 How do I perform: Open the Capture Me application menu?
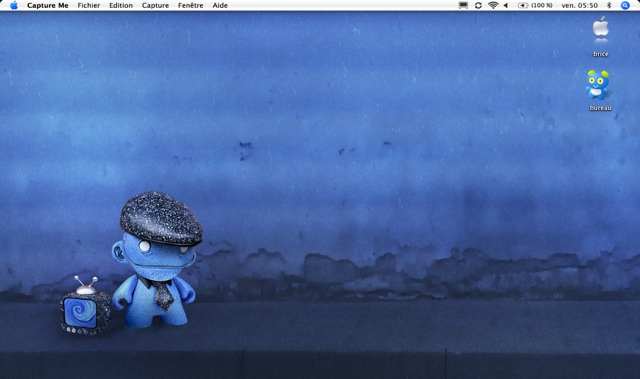click(x=48, y=5)
